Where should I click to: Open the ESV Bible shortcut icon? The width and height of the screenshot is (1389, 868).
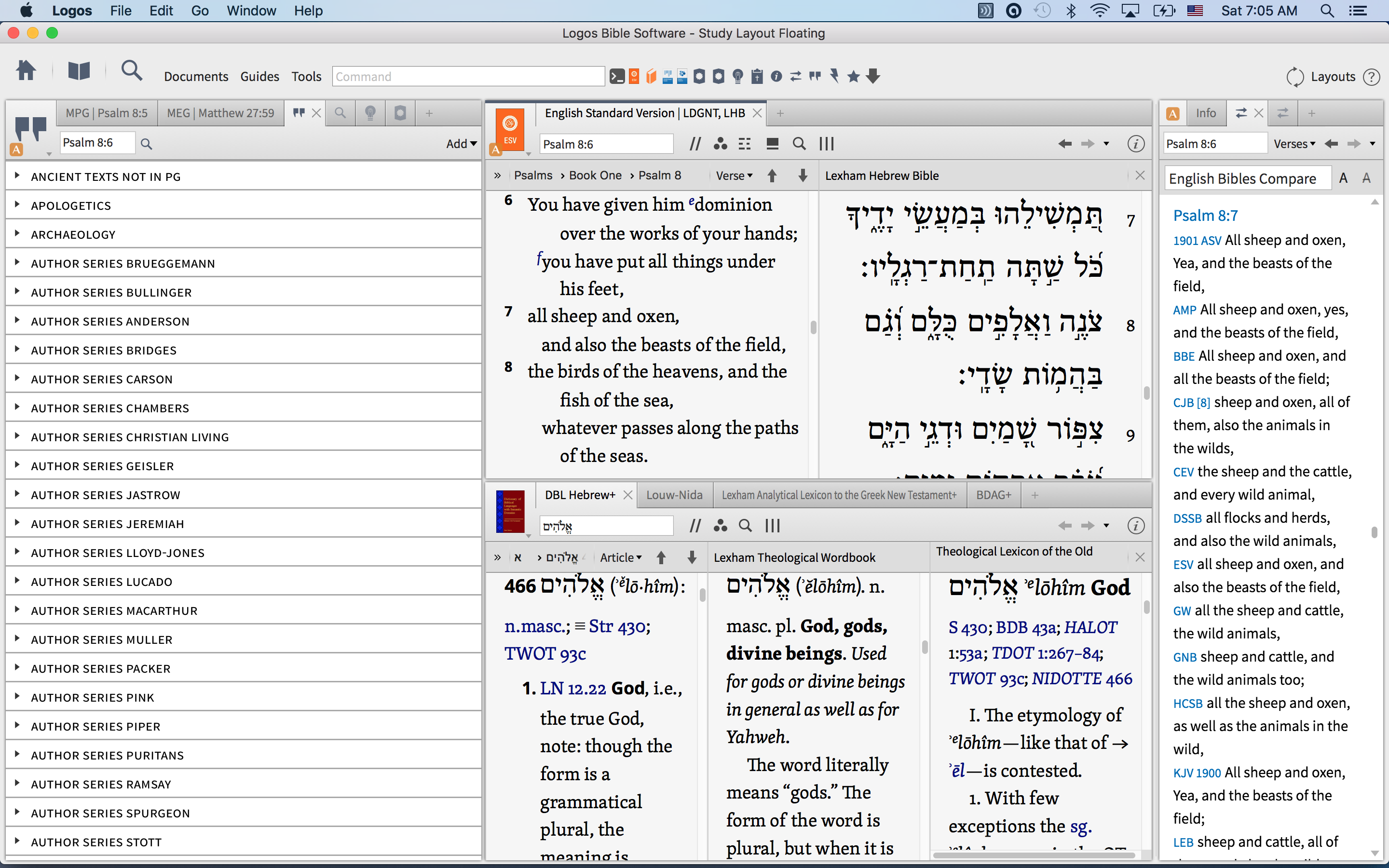pos(634,76)
